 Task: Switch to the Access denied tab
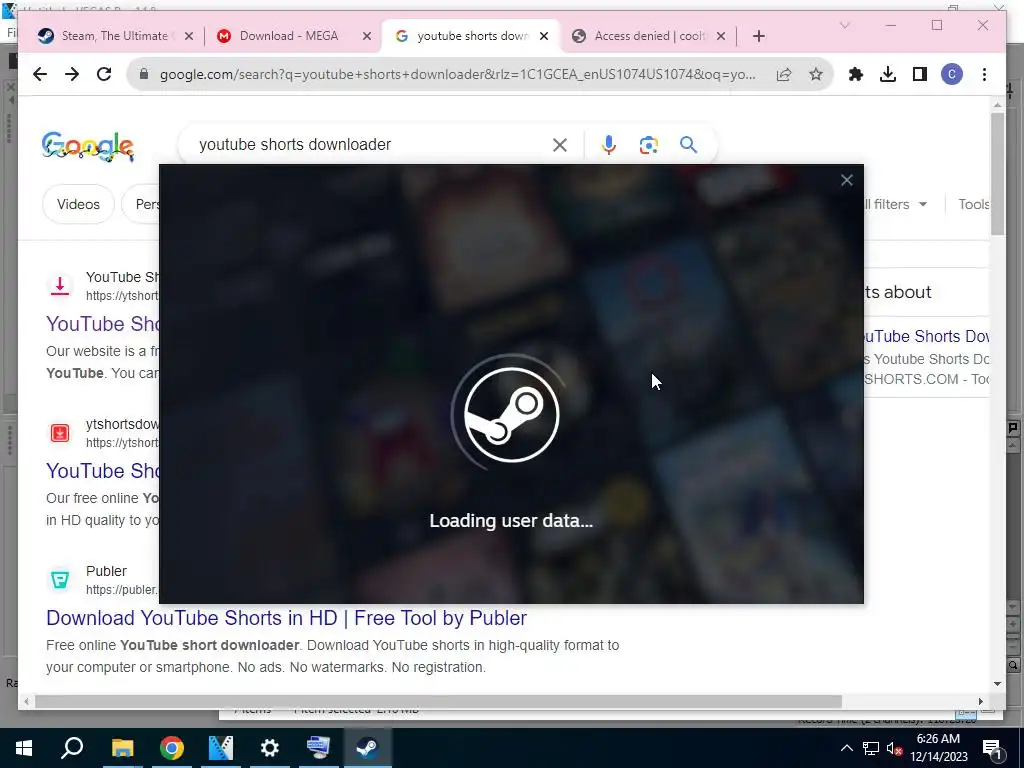click(648, 36)
